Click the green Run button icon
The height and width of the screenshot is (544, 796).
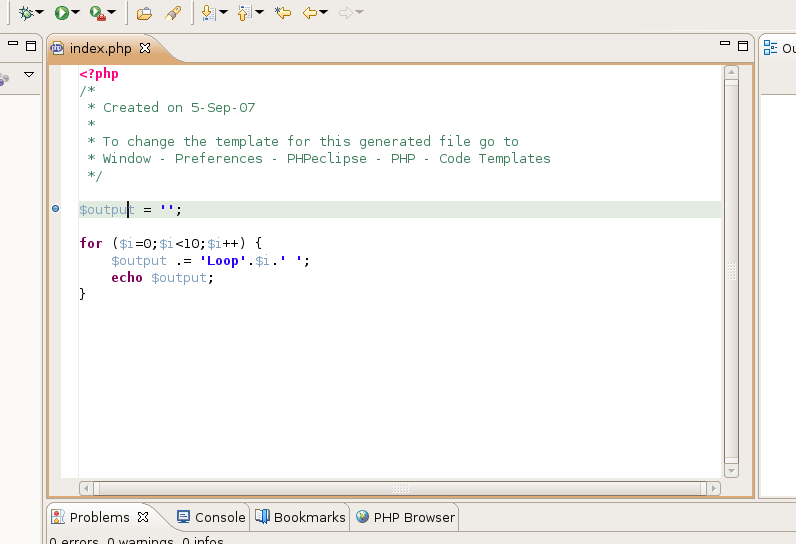[x=62, y=13]
